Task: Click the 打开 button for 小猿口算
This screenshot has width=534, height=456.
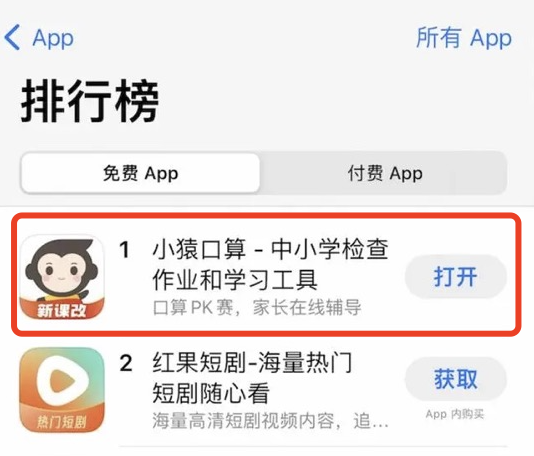Action: click(x=455, y=277)
